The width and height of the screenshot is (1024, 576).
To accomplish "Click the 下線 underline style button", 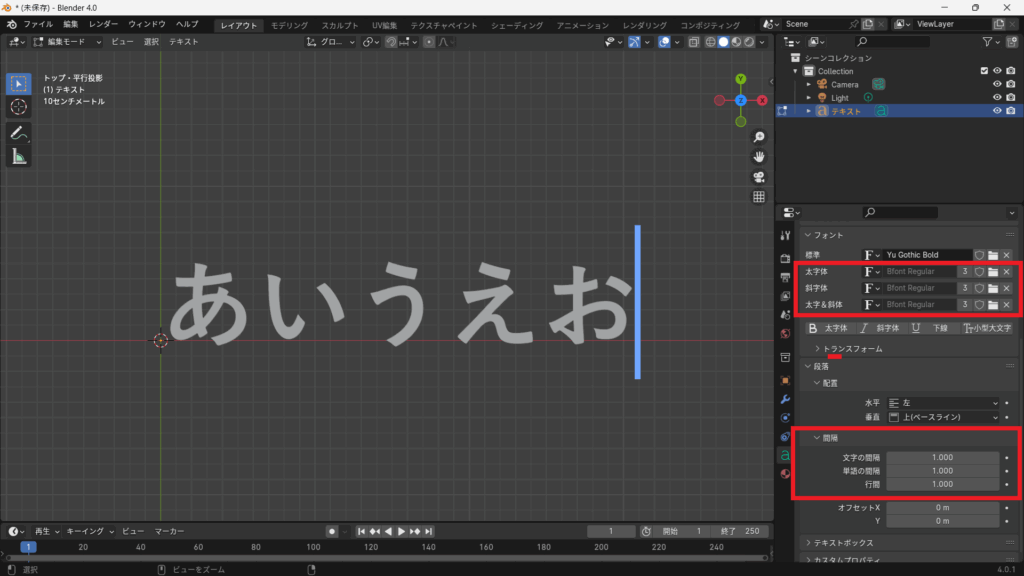I will click(x=931, y=328).
